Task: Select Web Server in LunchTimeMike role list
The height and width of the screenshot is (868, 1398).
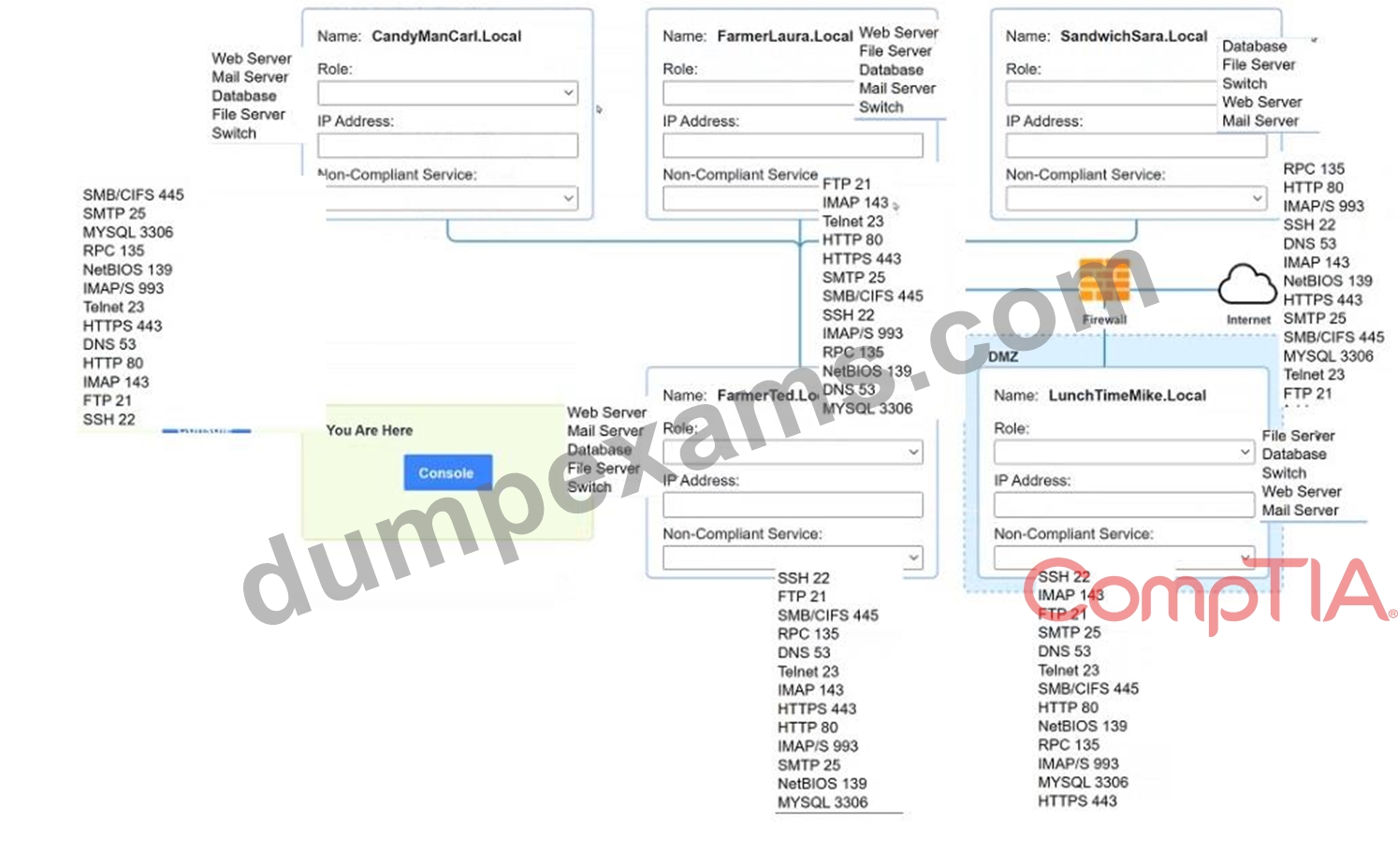Action: [1301, 491]
